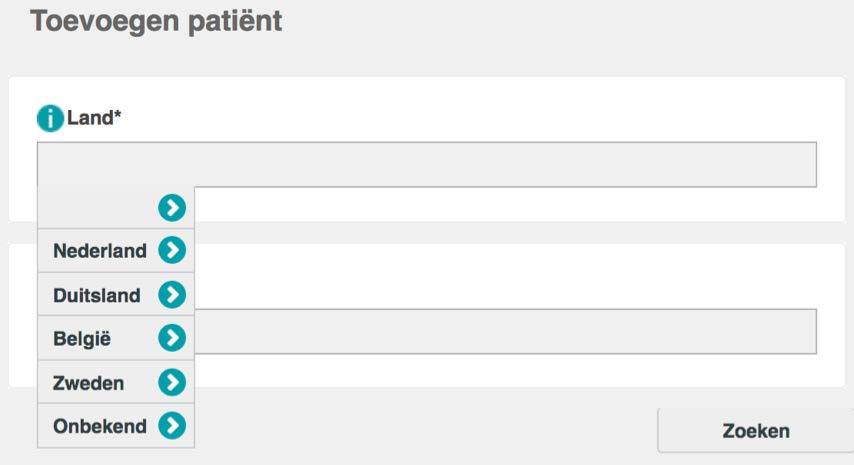Select the empty blank country option
This screenshot has height=465, width=854.
pos(115,207)
